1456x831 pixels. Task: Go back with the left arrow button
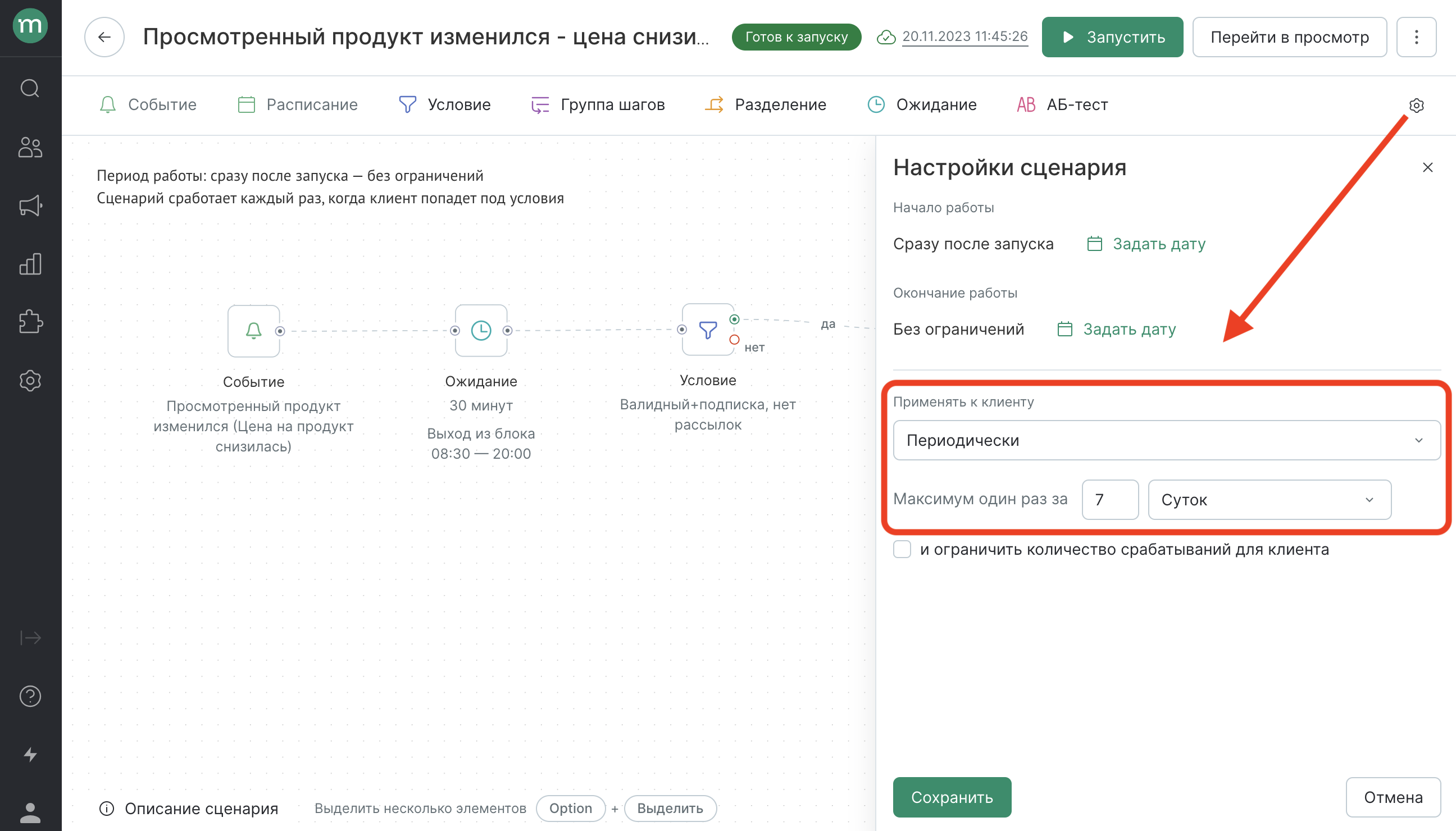click(104, 37)
